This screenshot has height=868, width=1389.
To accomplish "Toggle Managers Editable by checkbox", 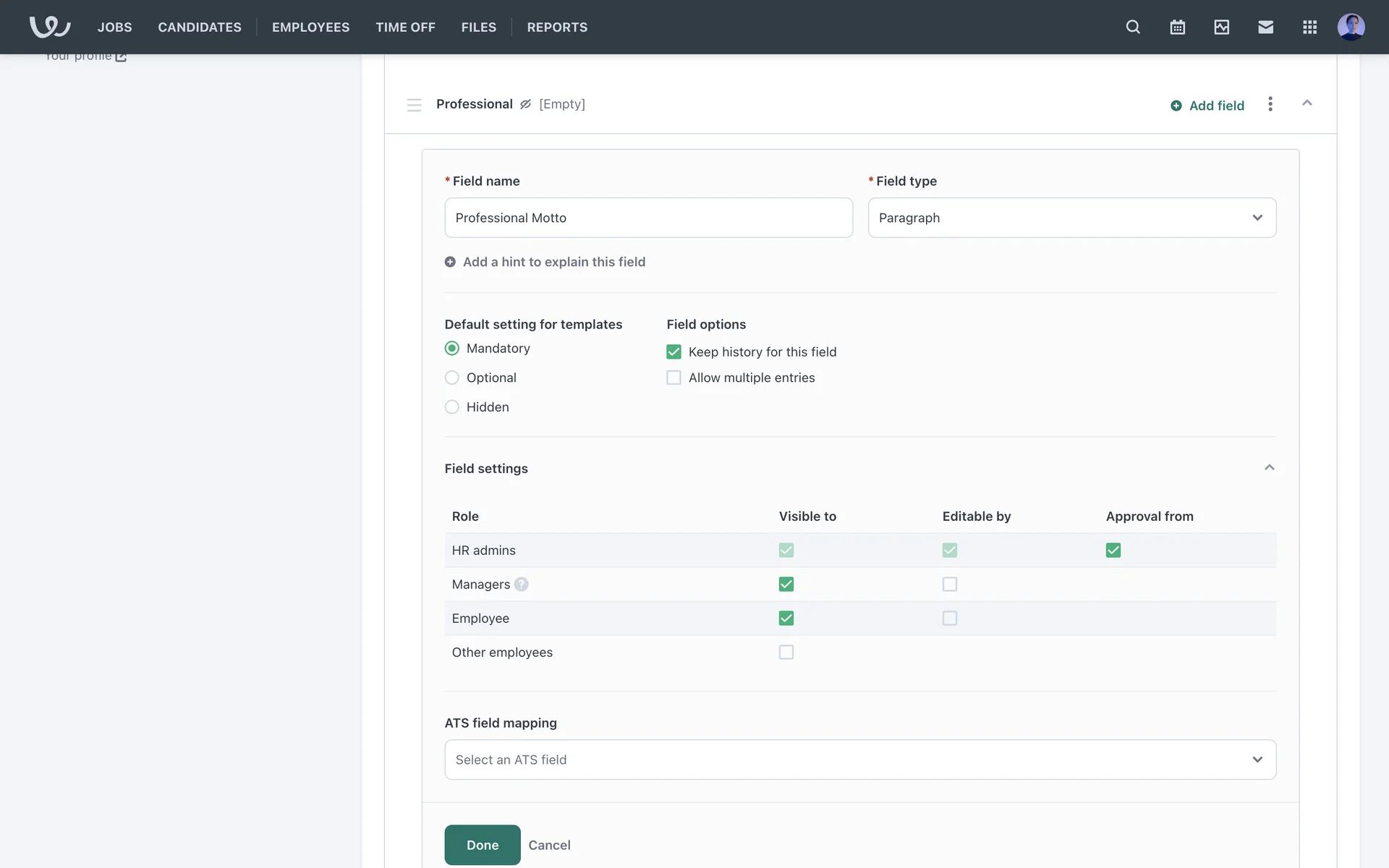I will pyautogui.click(x=949, y=584).
